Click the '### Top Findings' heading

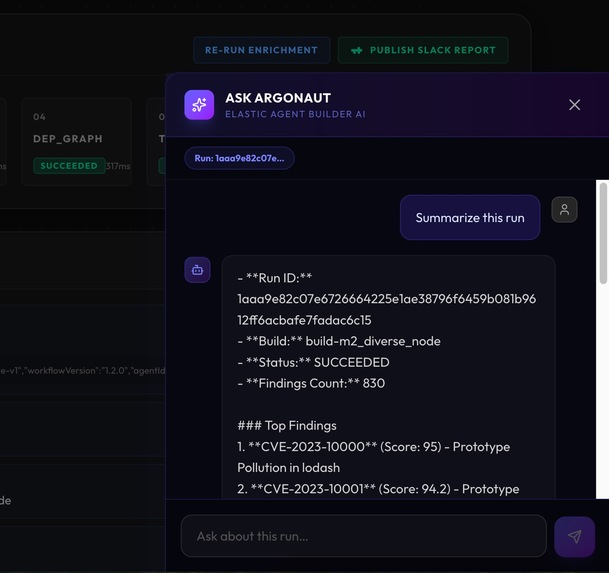click(287, 425)
